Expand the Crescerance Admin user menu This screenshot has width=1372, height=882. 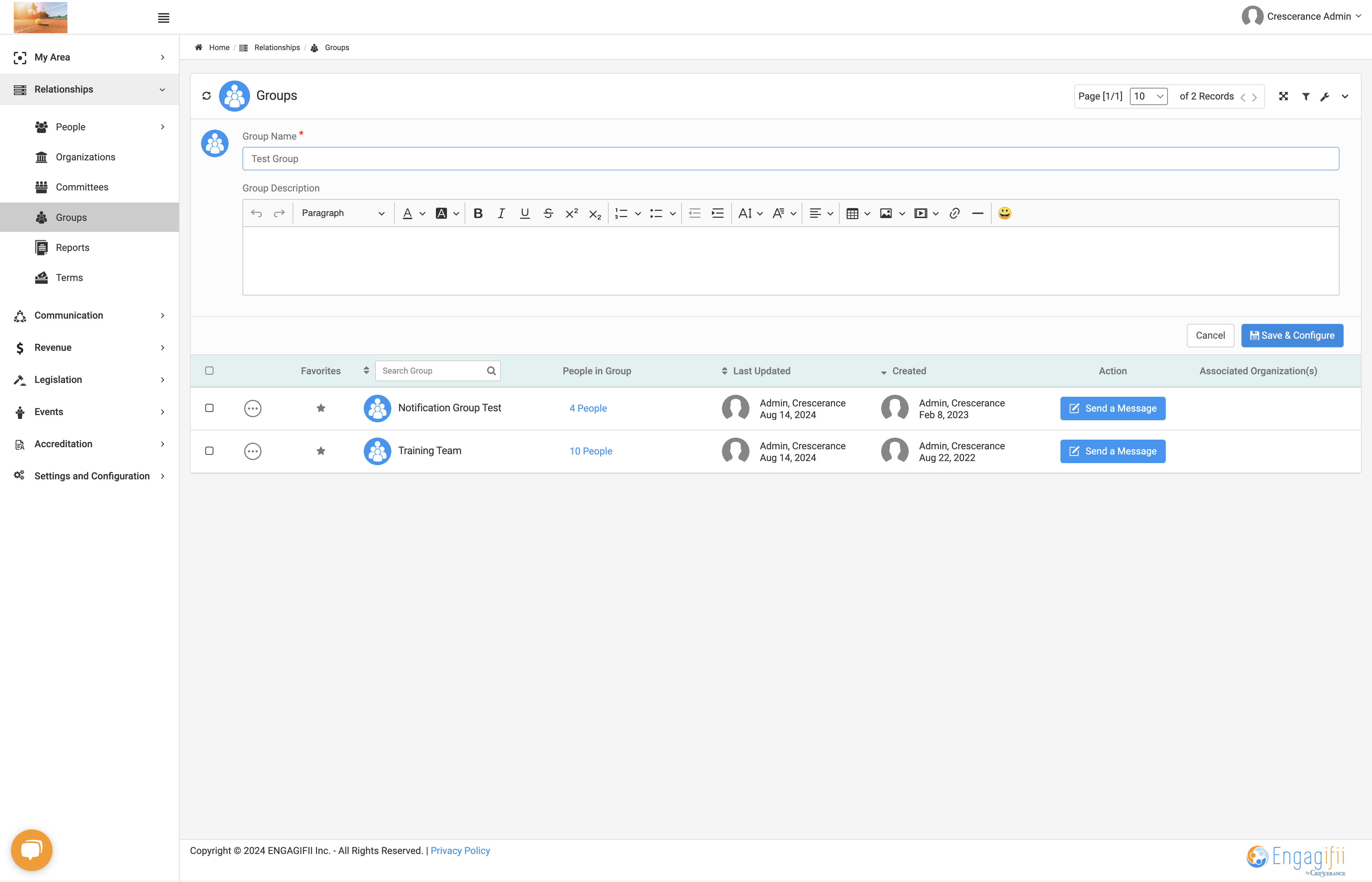[1301, 16]
